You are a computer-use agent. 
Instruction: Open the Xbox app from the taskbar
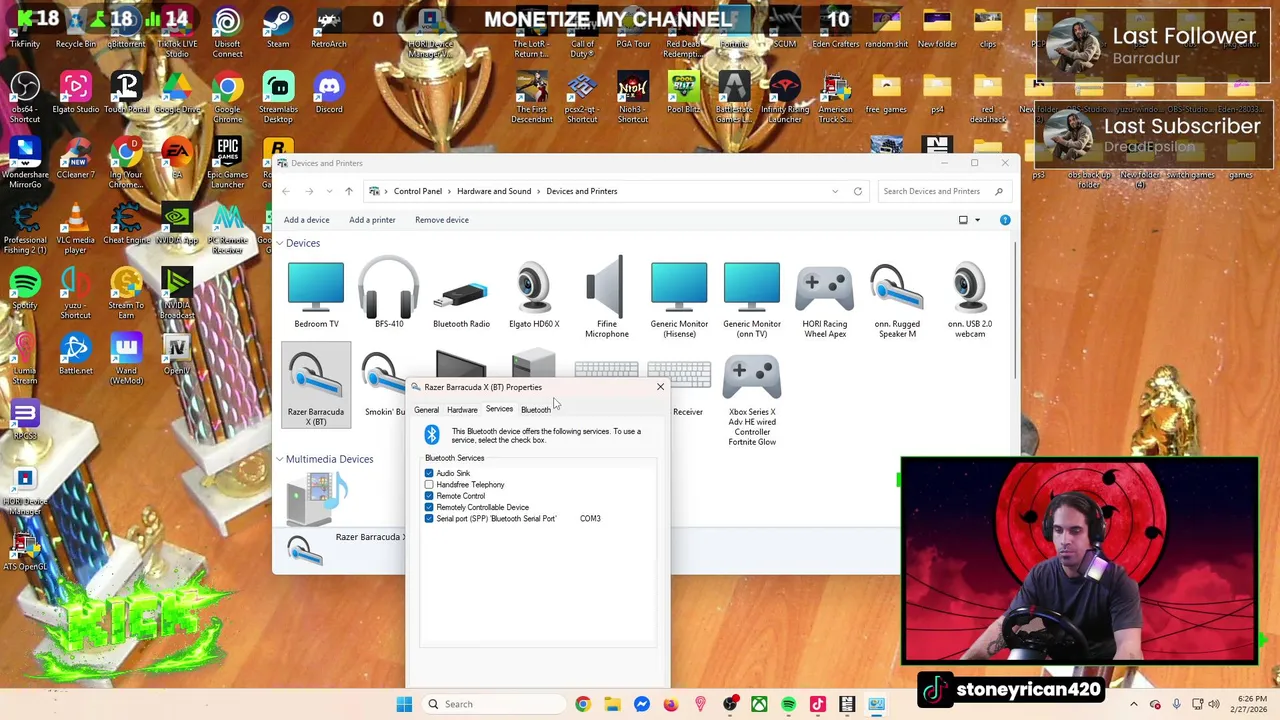click(x=759, y=704)
